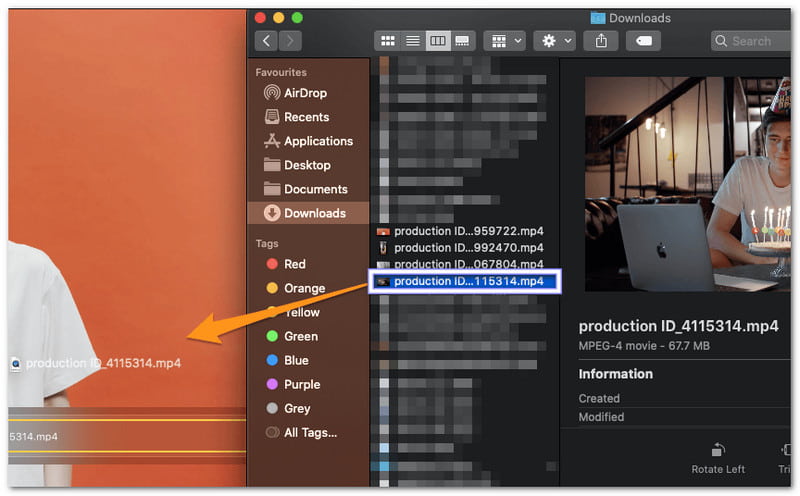Open Recents in the sidebar
The height and width of the screenshot is (496, 800).
tap(306, 117)
